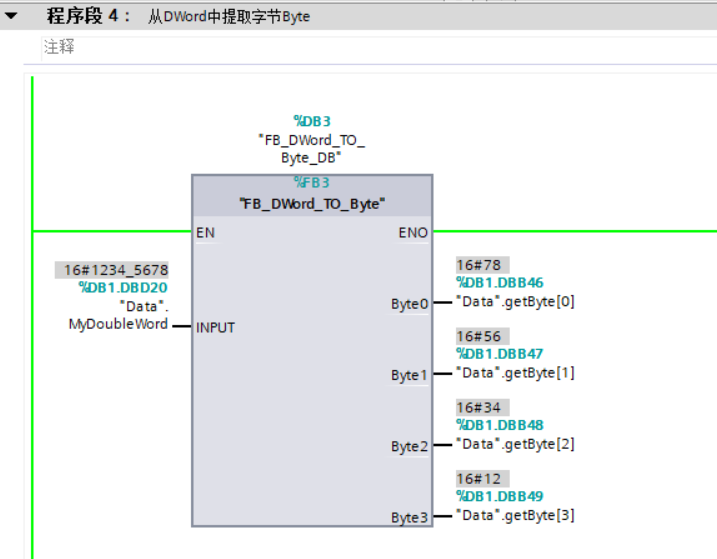Select the address %DB1.DBB47
The image size is (717, 559).
[x=500, y=354]
